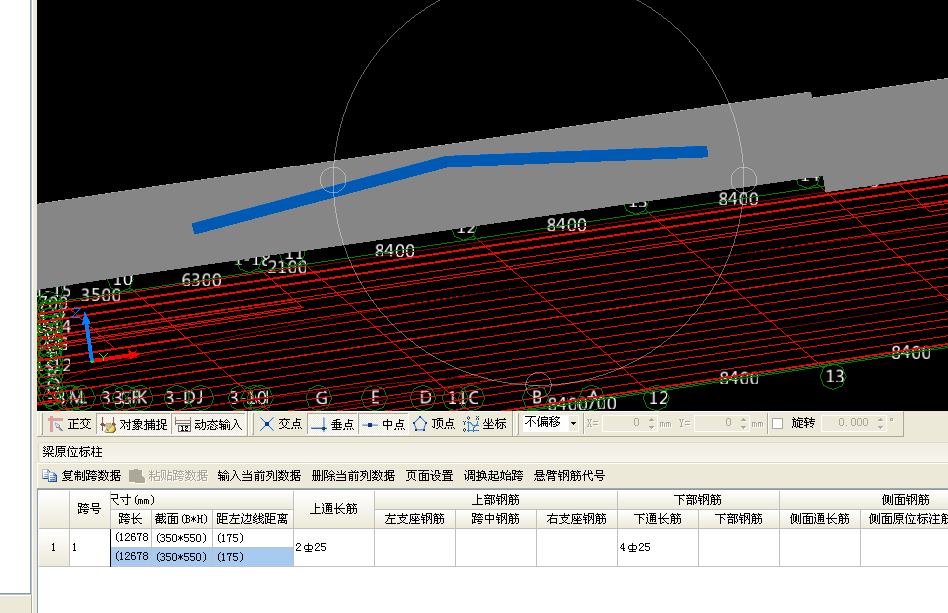This screenshot has height=613, width=948.
Task: Toggle 垂点 perpendicular snap
Action: point(333,424)
